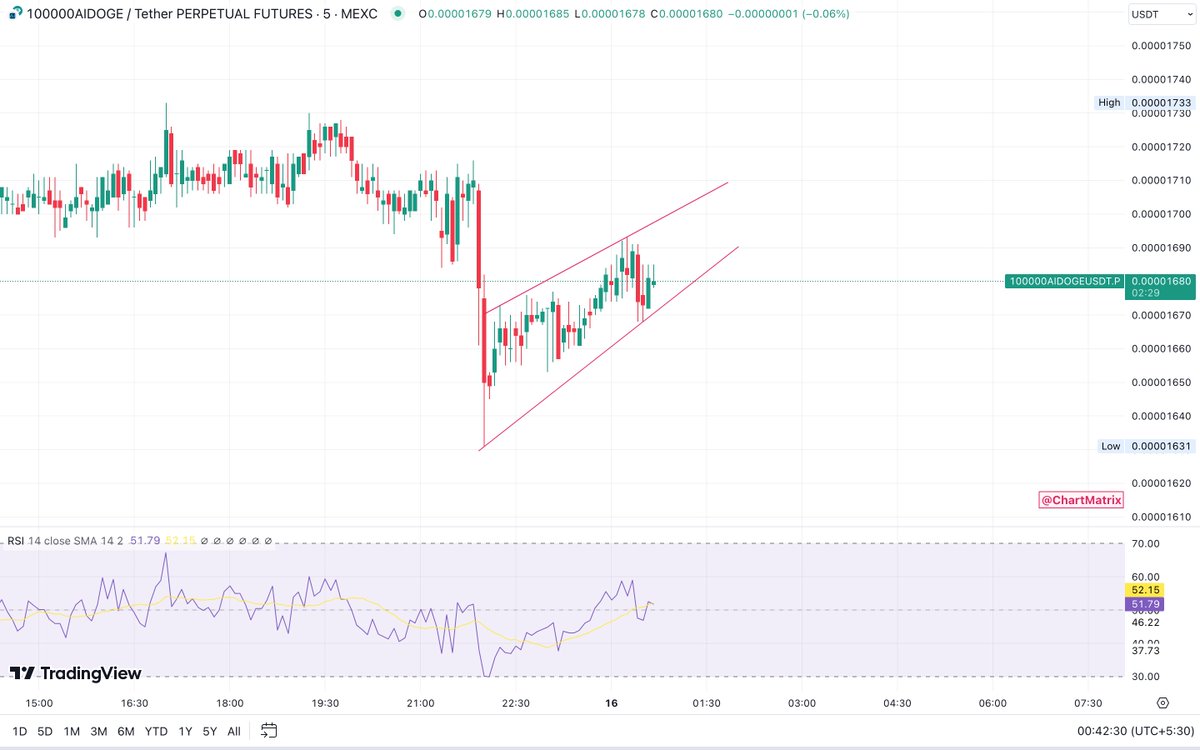
Task: Select the 6M time range
Action: 126,731
